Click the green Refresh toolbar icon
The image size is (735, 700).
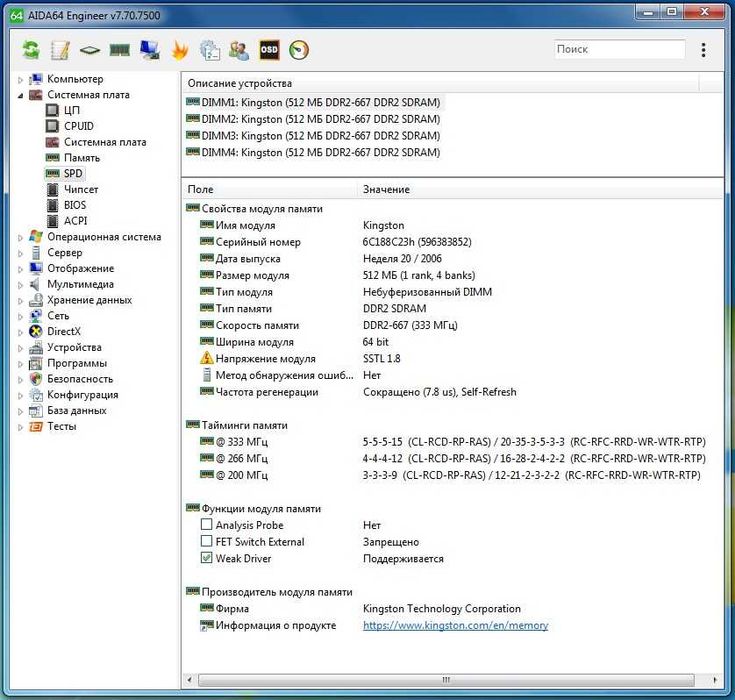[31, 50]
